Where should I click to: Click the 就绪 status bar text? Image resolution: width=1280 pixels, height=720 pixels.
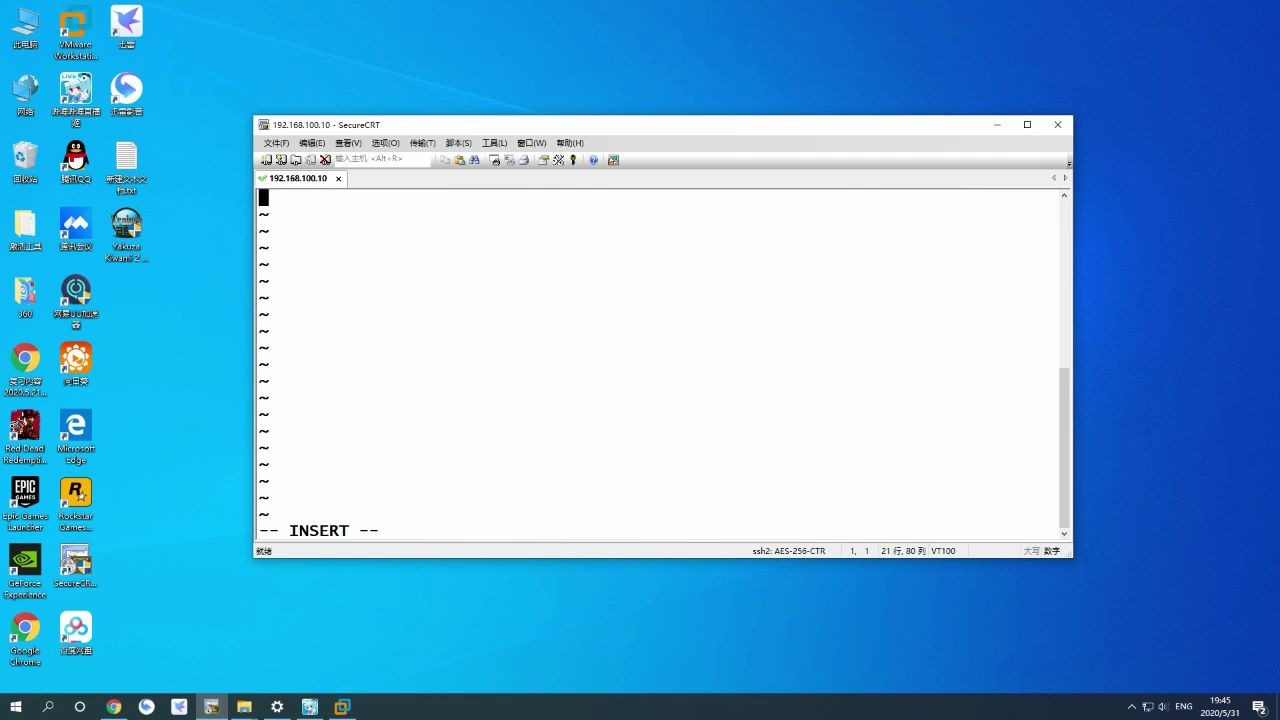264,551
